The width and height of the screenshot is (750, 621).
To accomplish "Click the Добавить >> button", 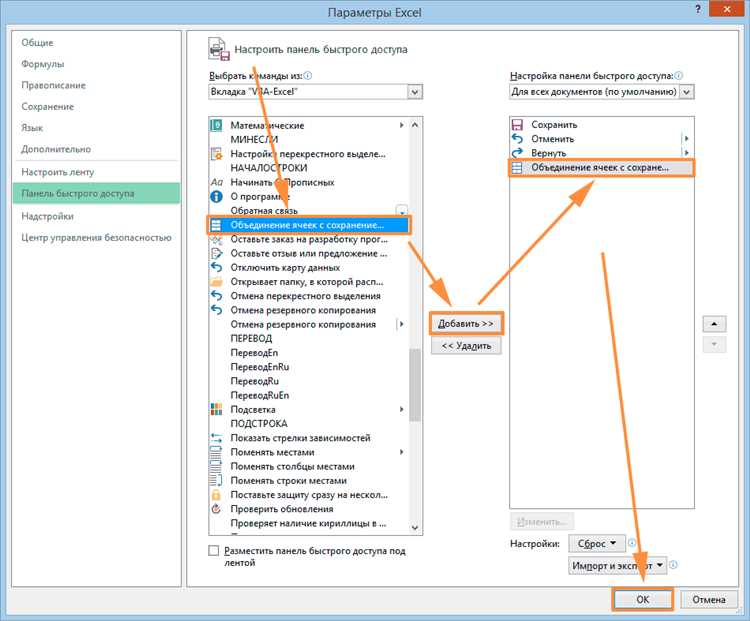I will [466, 324].
